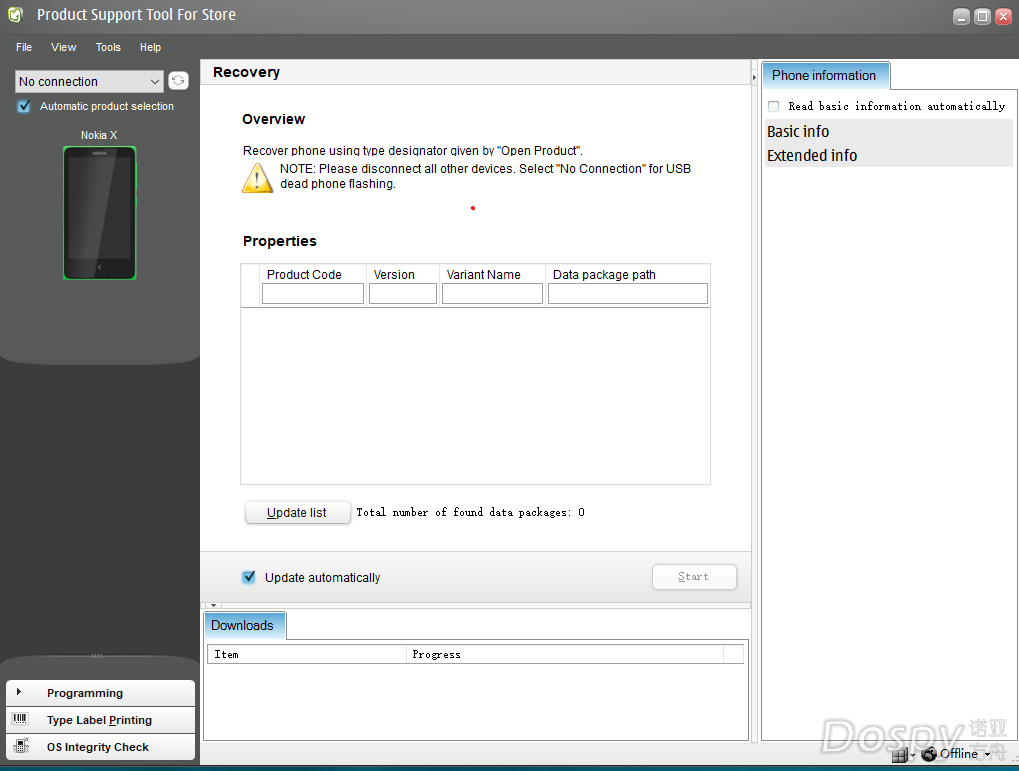Click the Data package path column header
The height and width of the screenshot is (771, 1019).
click(604, 274)
